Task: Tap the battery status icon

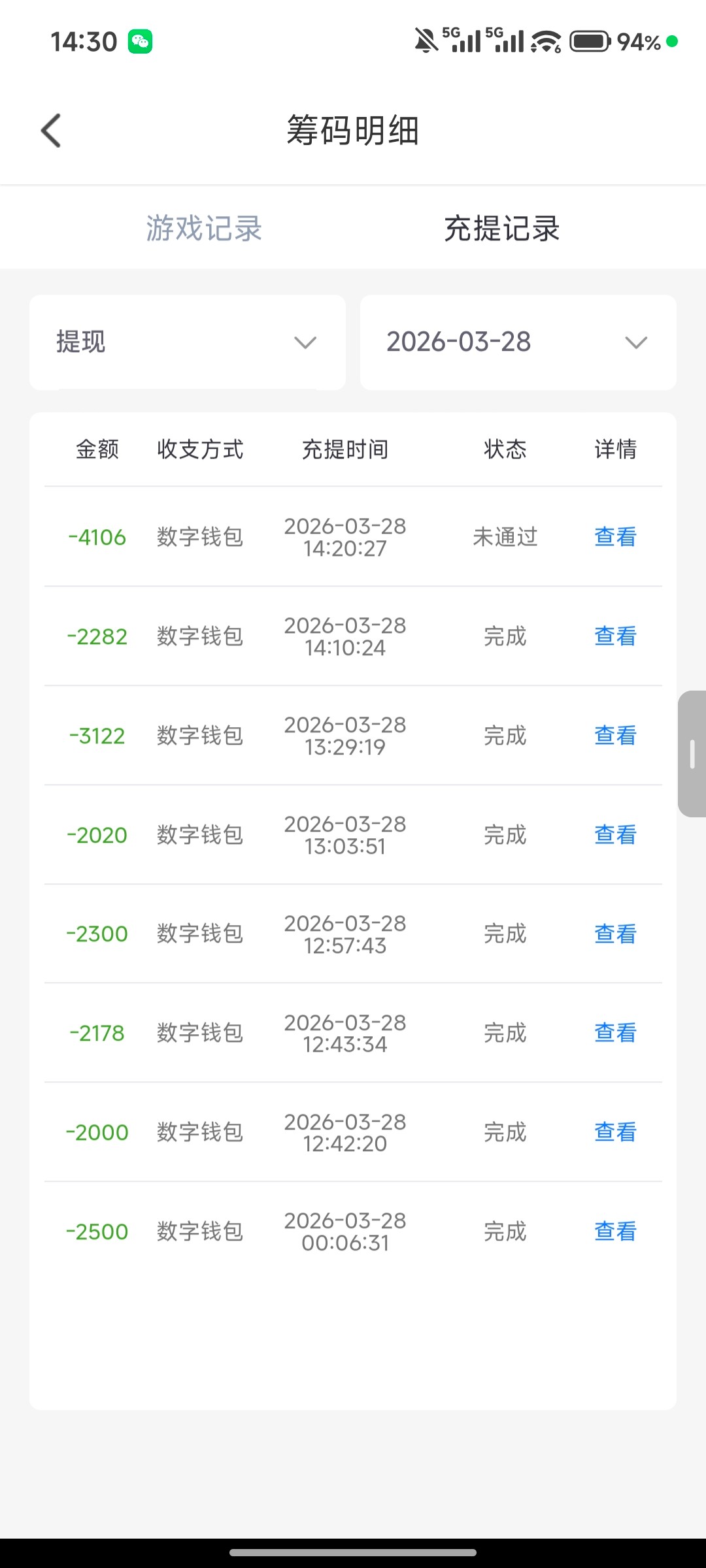Action: [590, 42]
